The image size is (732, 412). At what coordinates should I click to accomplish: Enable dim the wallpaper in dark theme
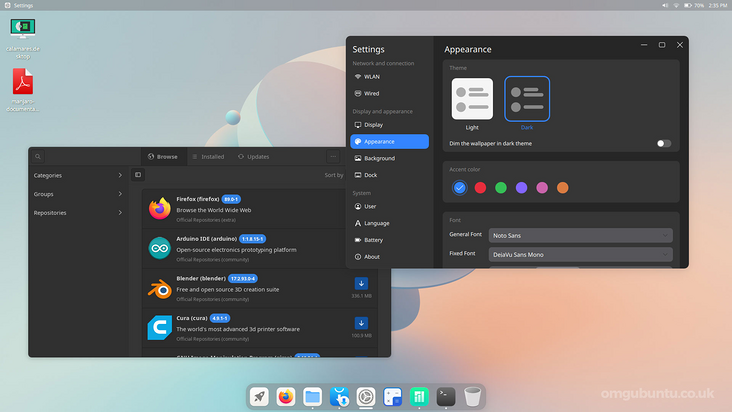pyautogui.click(x=663, y=144)
